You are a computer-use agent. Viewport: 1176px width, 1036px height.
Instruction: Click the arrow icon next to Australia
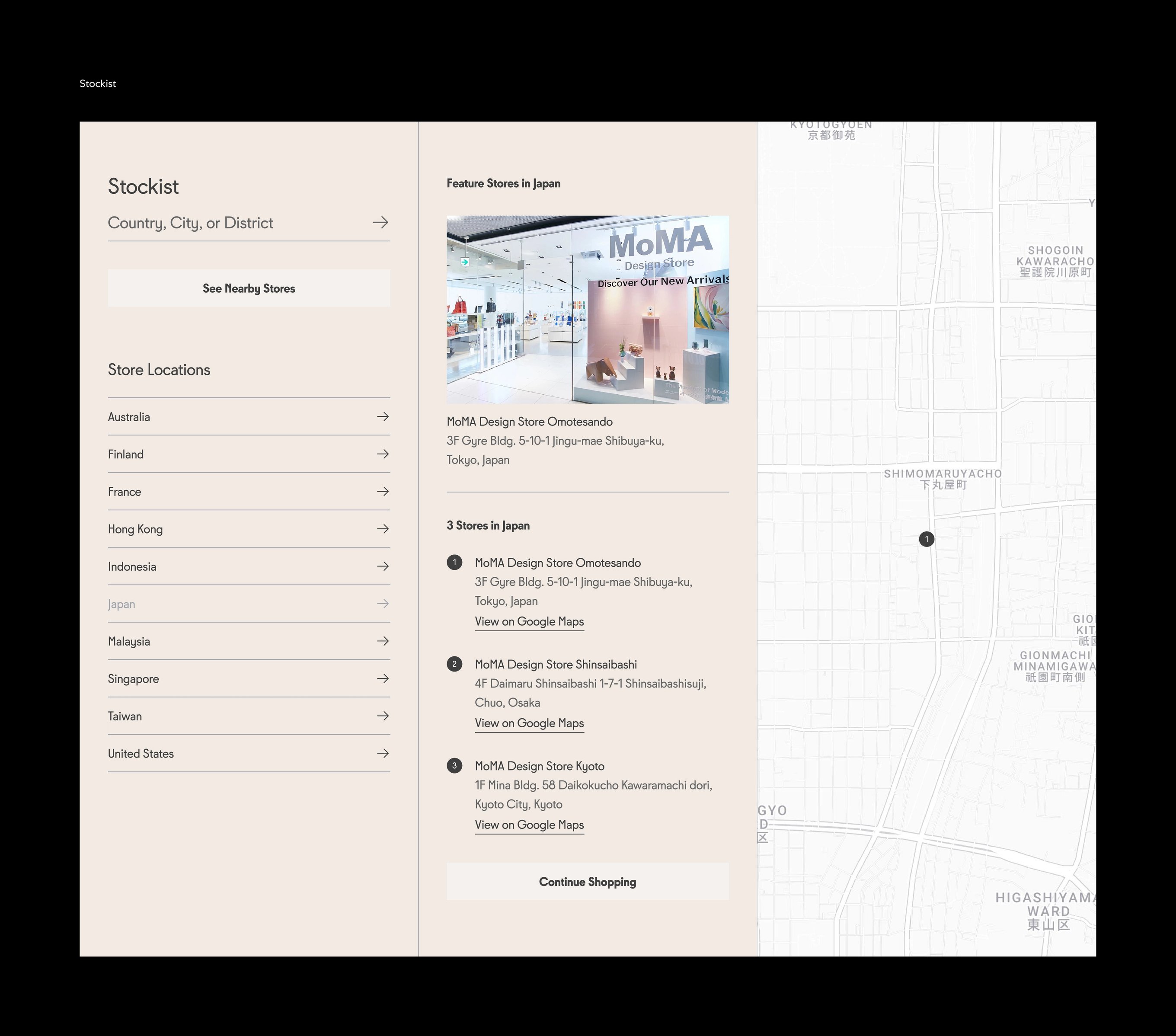click(383, 416)
